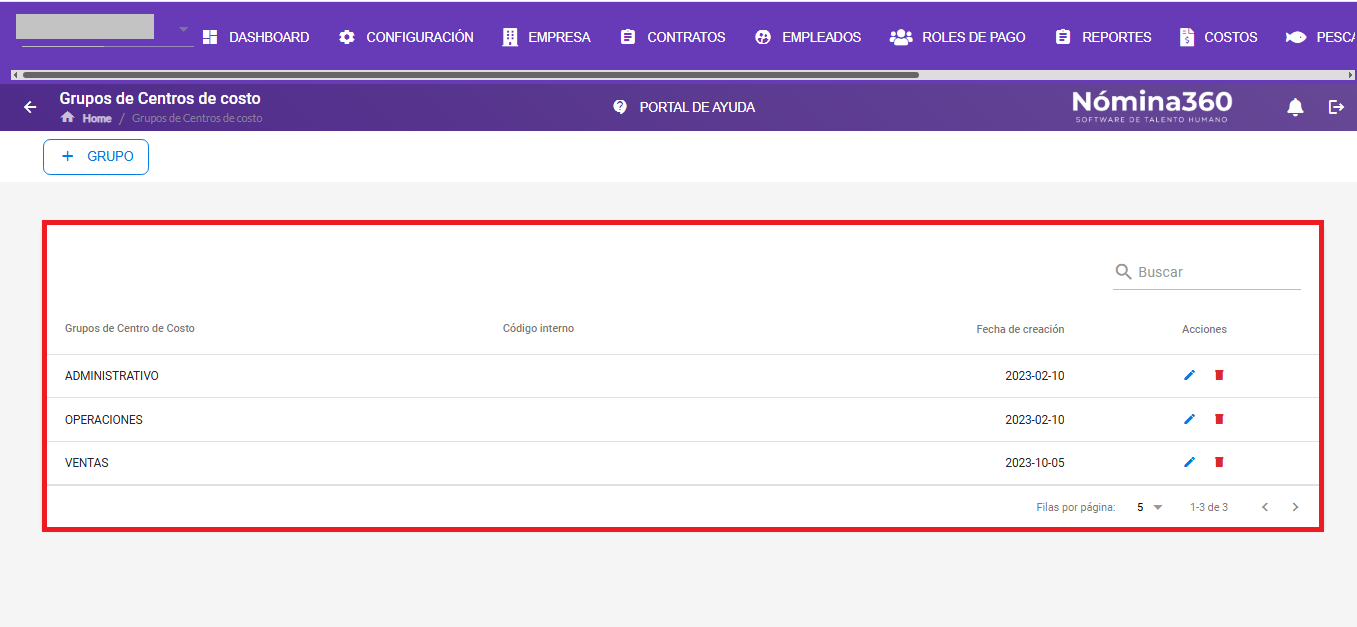The image size is (1357, 627).
Task: Select the VENTAS row name
Action: 87,463
